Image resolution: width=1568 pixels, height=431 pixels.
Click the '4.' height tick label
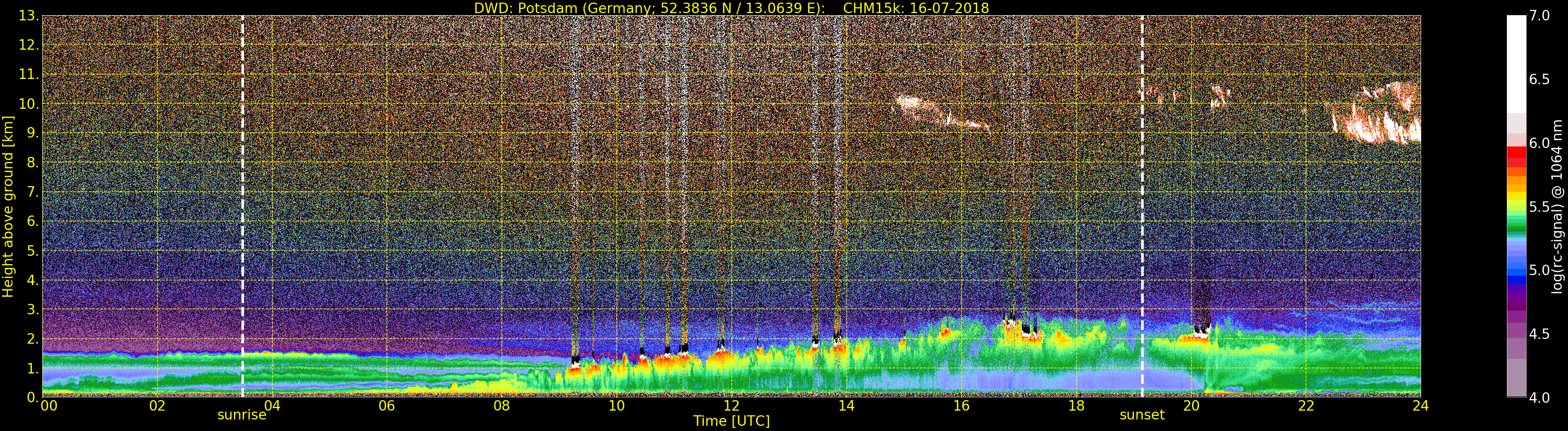(32, 280)
